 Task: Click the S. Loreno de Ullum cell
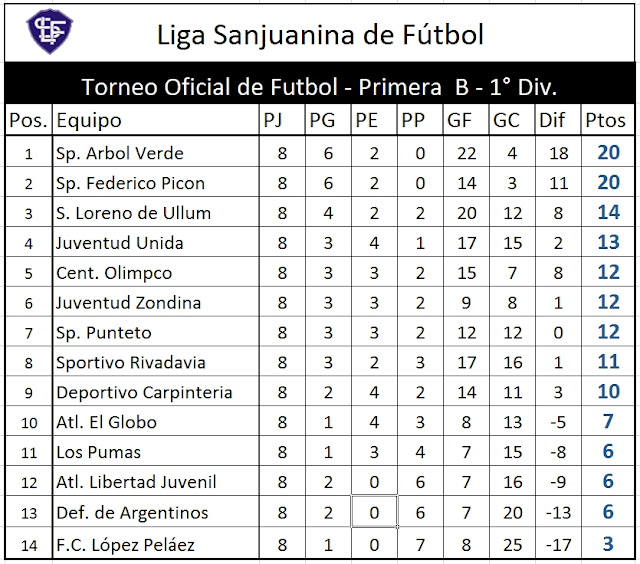click(x=156, y=213)
